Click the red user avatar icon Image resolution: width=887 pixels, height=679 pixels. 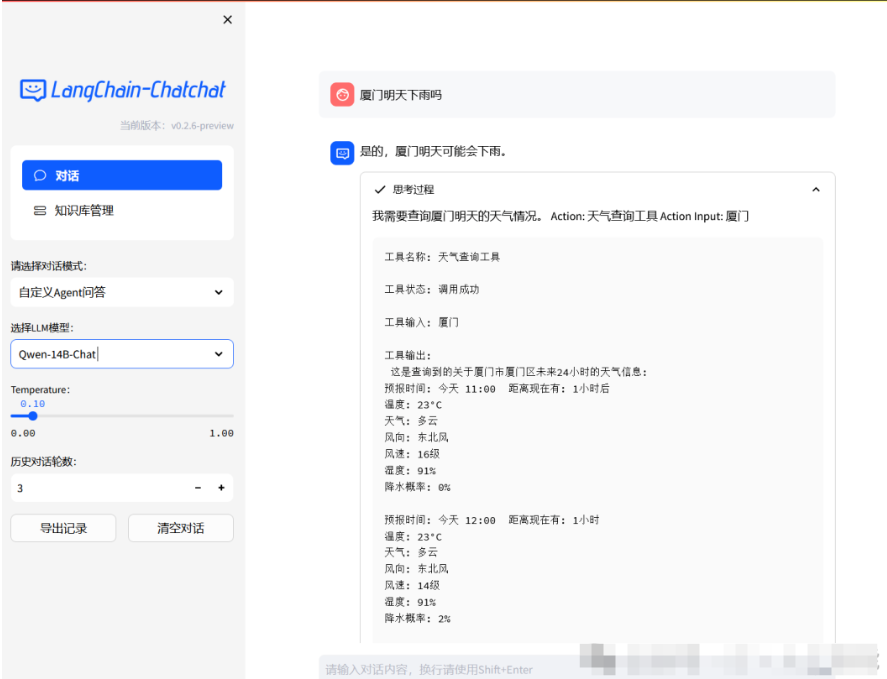342,95
